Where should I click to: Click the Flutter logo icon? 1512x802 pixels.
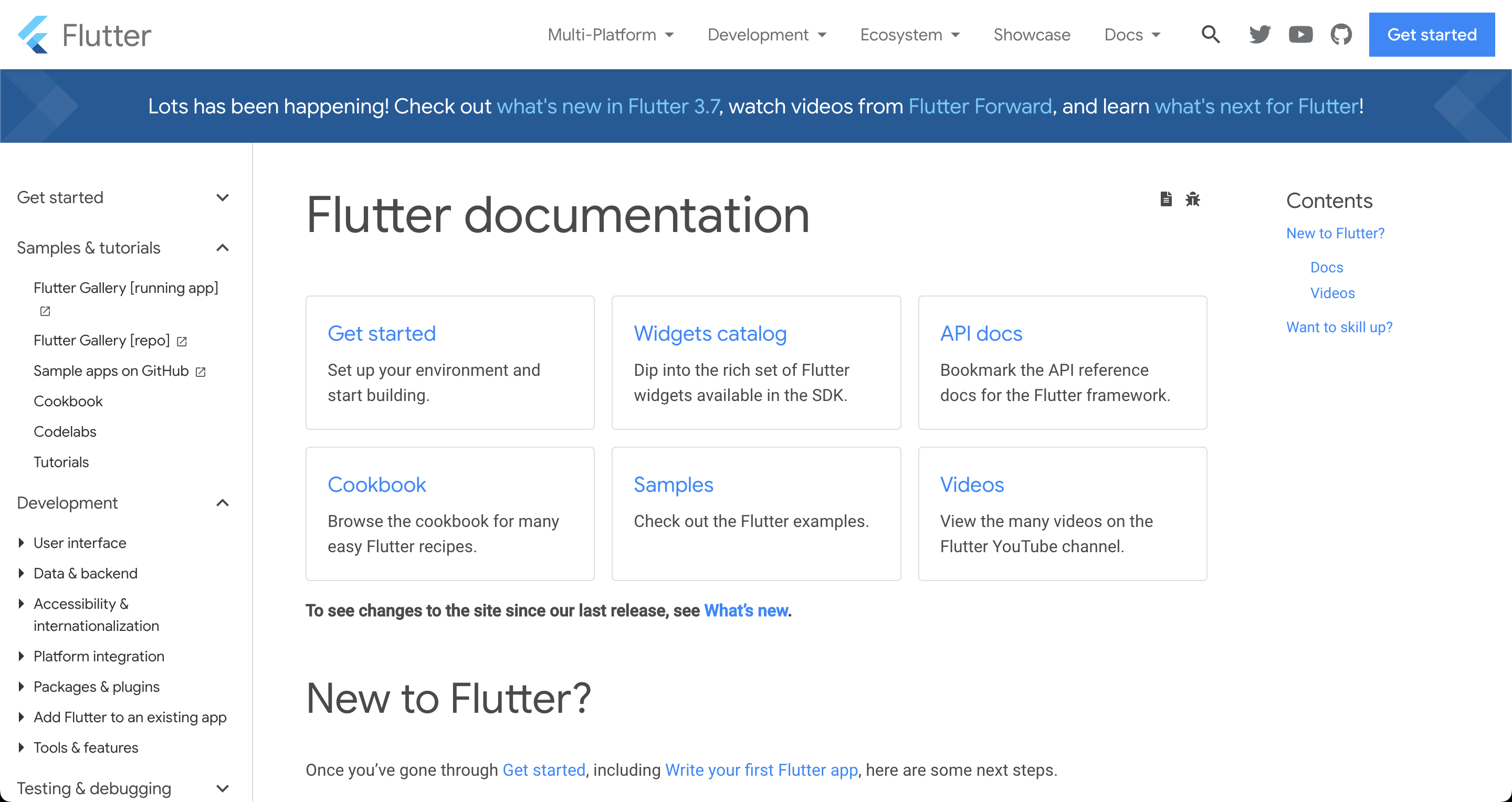pos(33,35)
